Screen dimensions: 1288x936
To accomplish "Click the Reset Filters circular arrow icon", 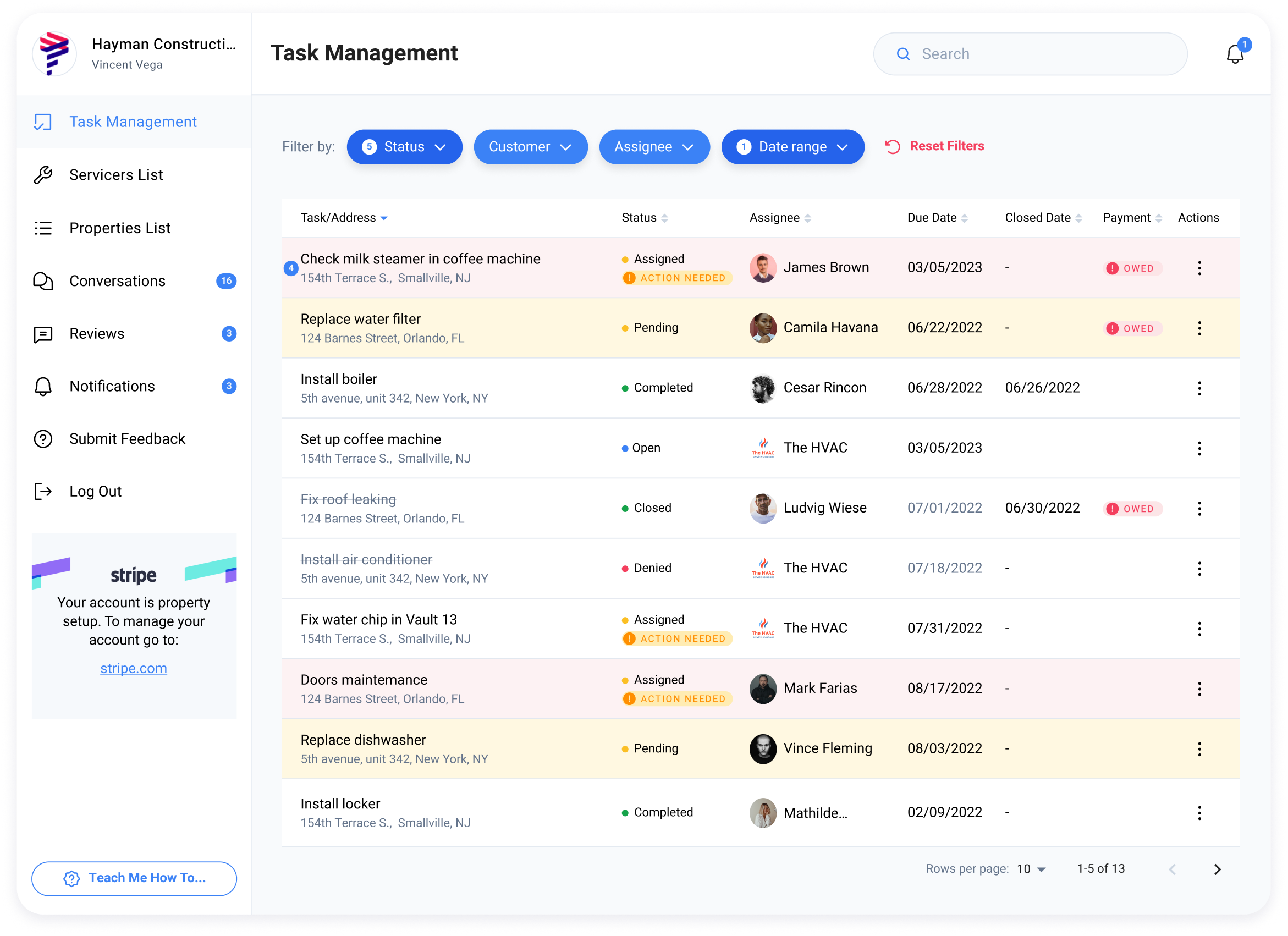I will (x=892, y=146).
